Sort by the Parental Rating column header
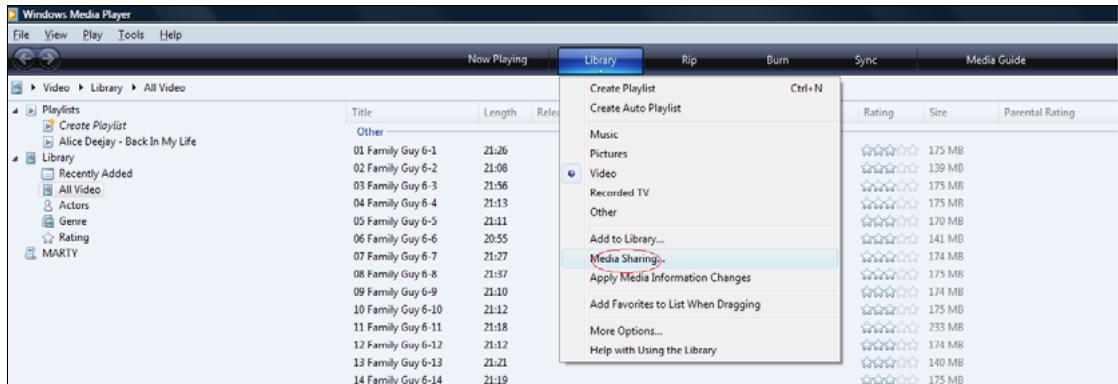 (x=1039, y=113)
